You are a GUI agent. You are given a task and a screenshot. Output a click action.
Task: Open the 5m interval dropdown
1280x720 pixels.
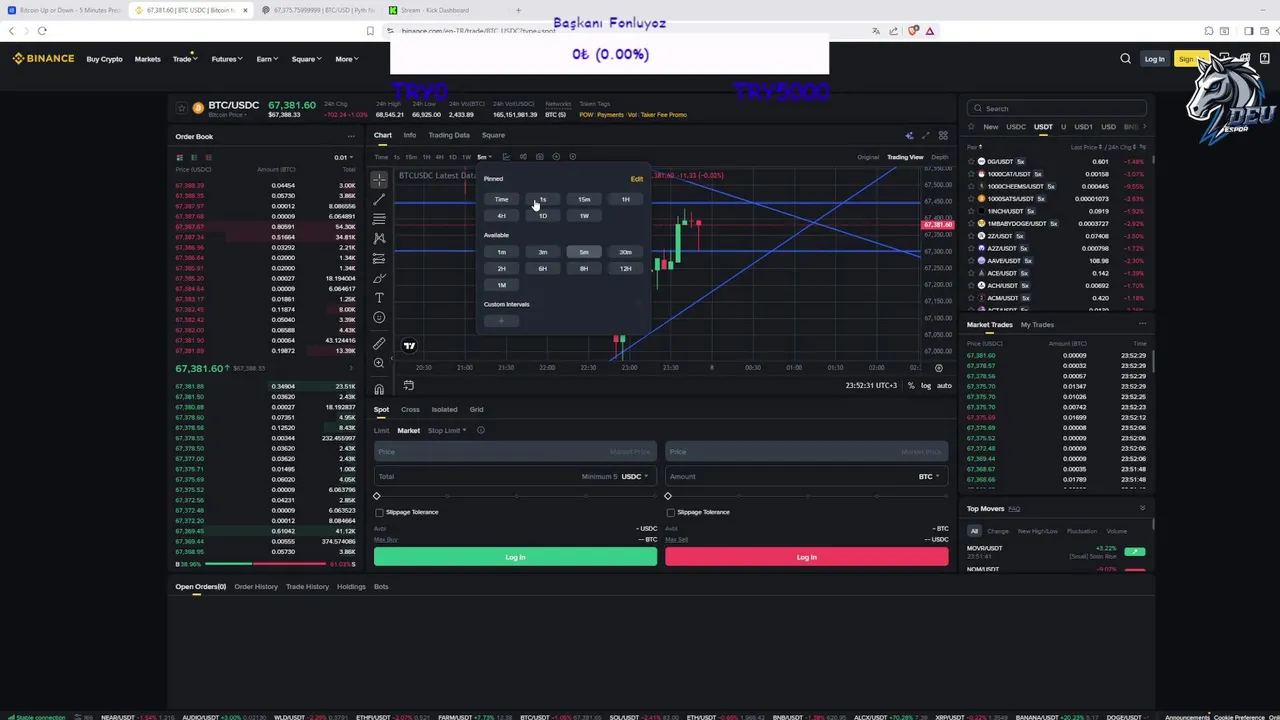coord(484,157)
